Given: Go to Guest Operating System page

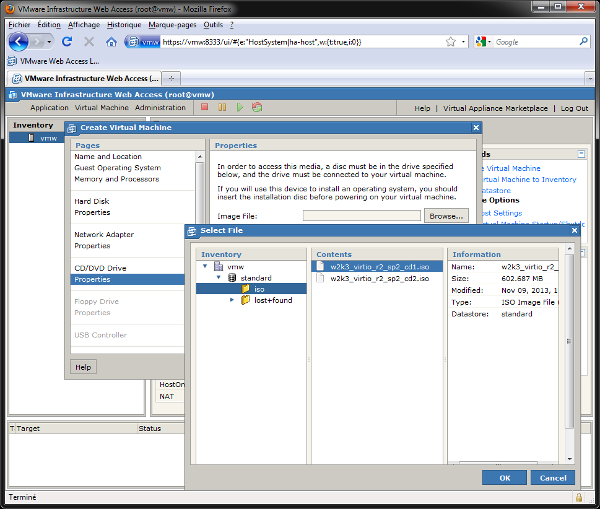Looking at the screenshot, I should click(x=117, y=168).
